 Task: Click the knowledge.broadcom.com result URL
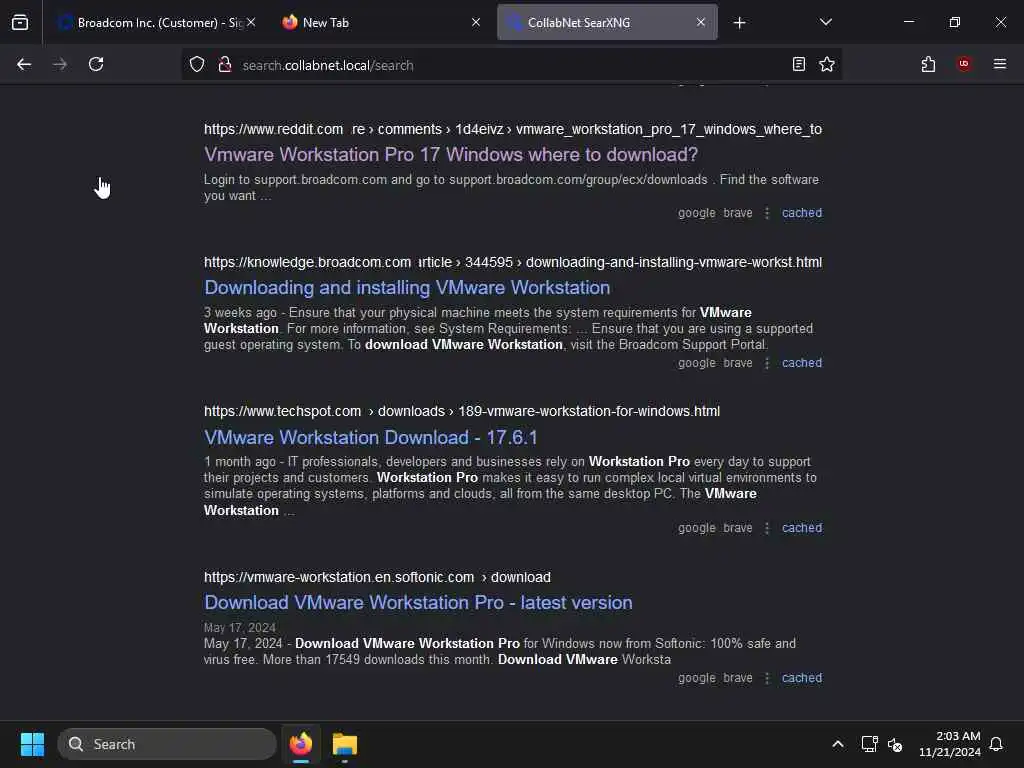point(513,262)
